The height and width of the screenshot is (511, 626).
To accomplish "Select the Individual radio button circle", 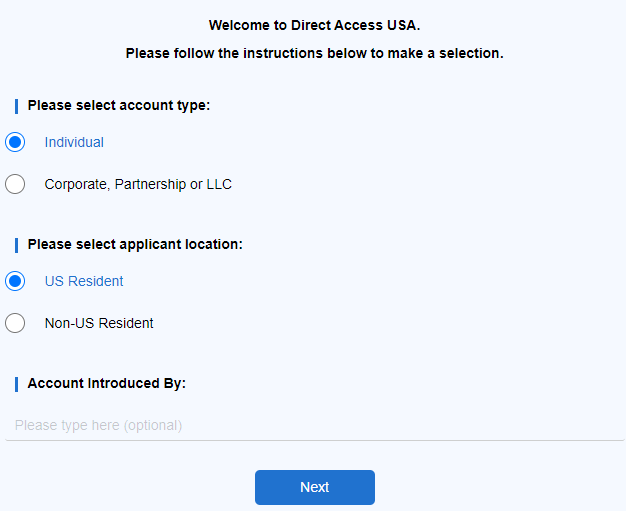I will click(x=15, y=142).
